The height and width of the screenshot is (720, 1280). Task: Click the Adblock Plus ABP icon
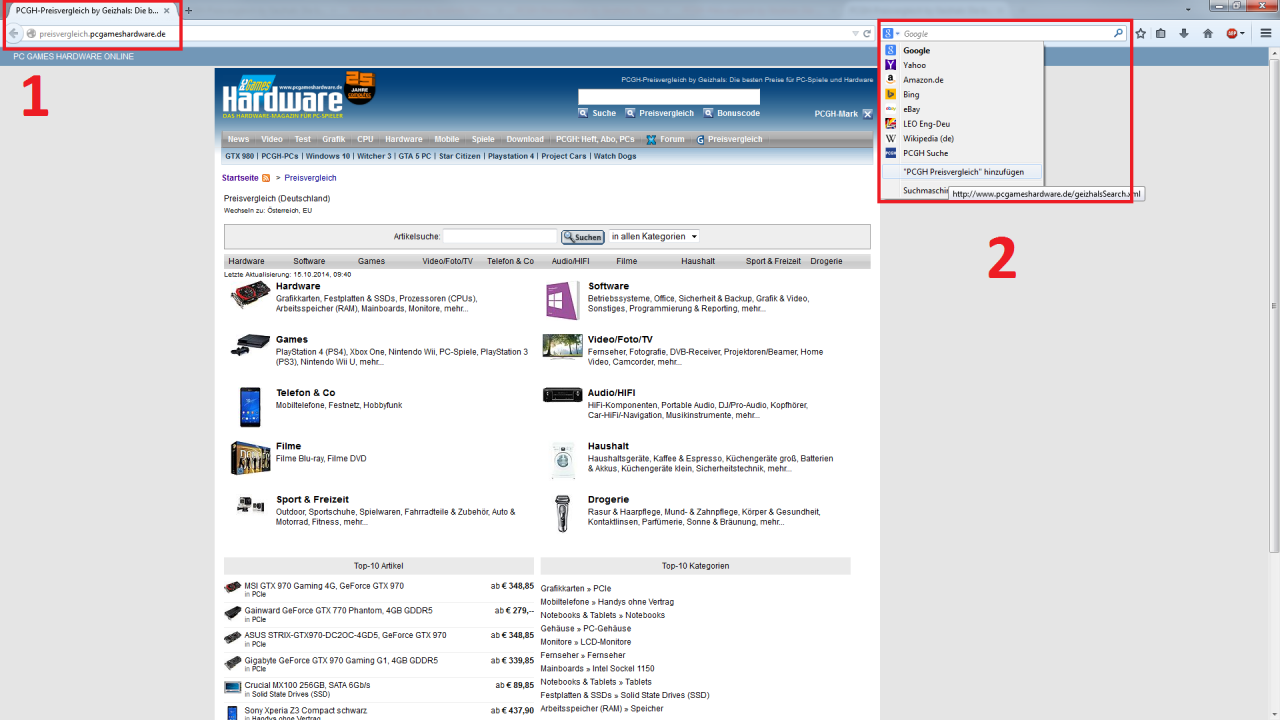[x=1233, y=33]
